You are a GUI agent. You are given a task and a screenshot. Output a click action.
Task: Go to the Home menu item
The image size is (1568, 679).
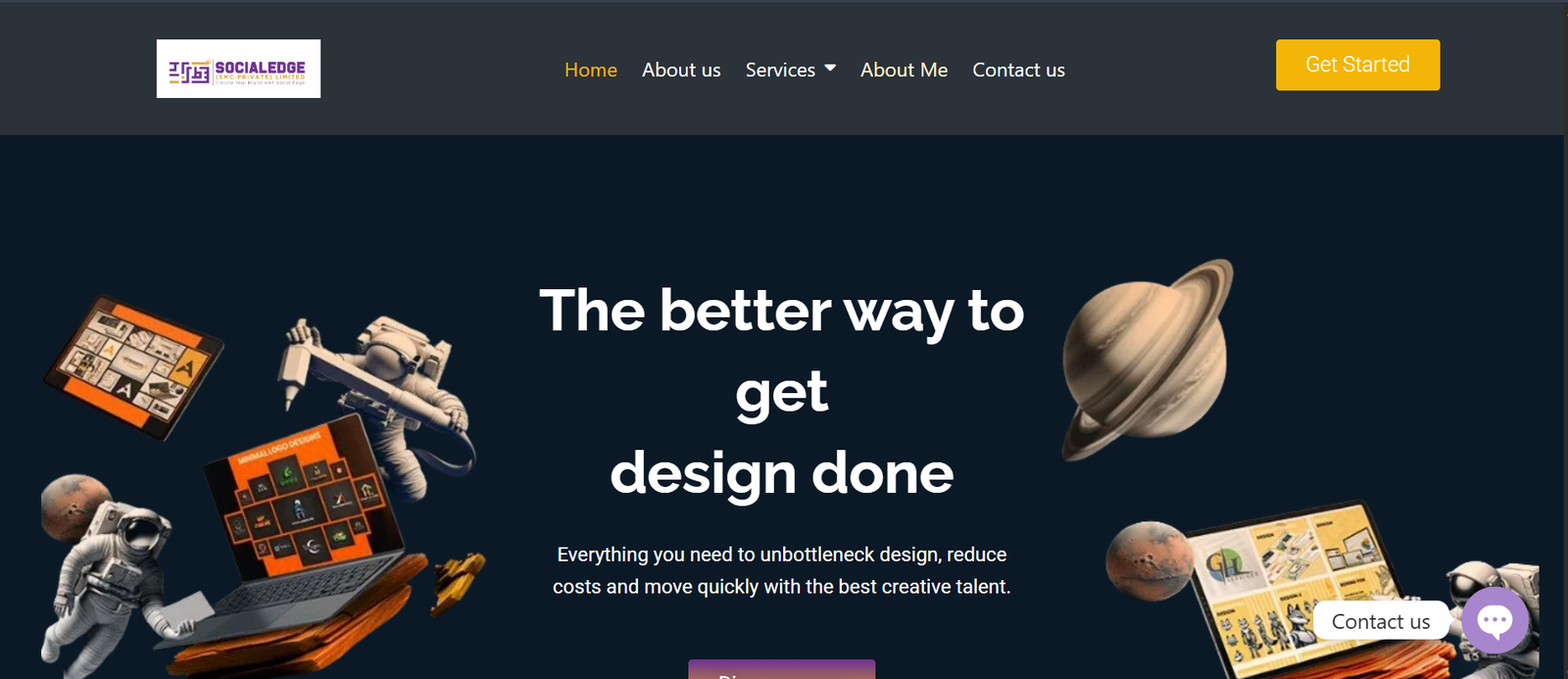pos(591,70)
